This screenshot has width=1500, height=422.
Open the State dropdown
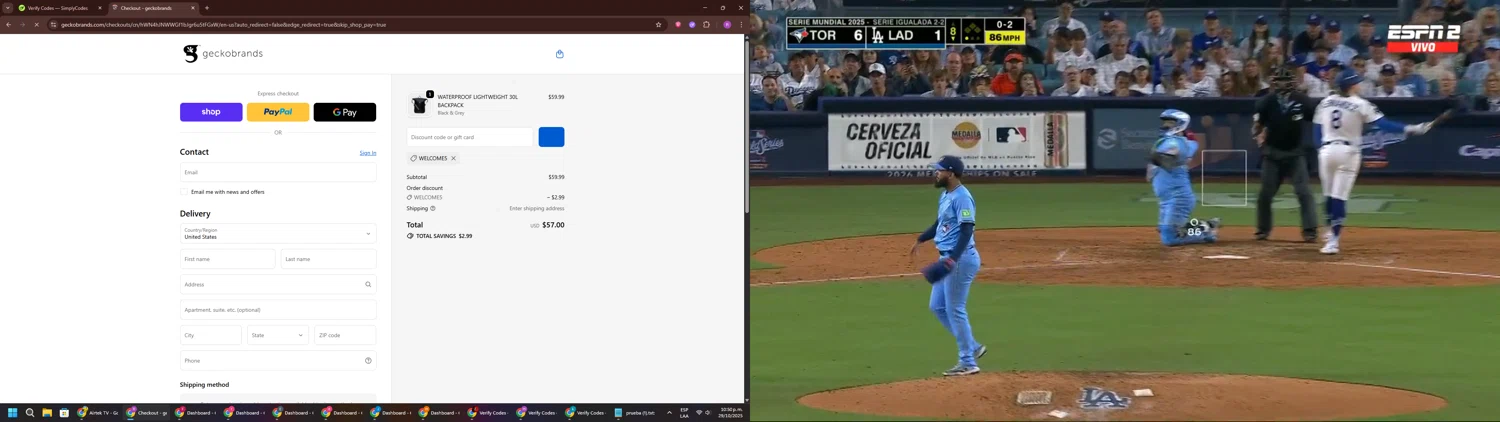tap(278, 335)
